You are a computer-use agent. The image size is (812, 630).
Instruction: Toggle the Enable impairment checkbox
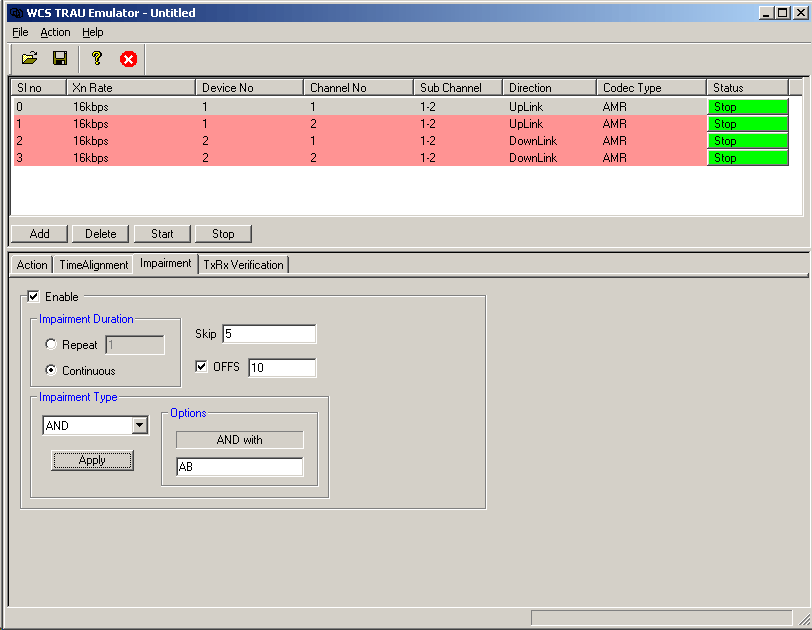coord(34,297)
